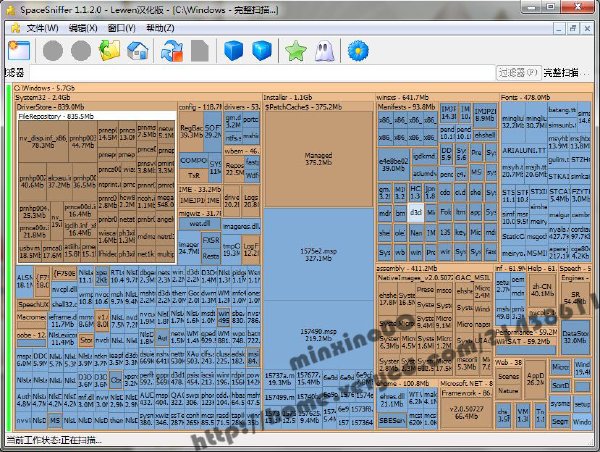600x452 pixels.
Task: Go up one folder level icon
Action: click(109, 51)
